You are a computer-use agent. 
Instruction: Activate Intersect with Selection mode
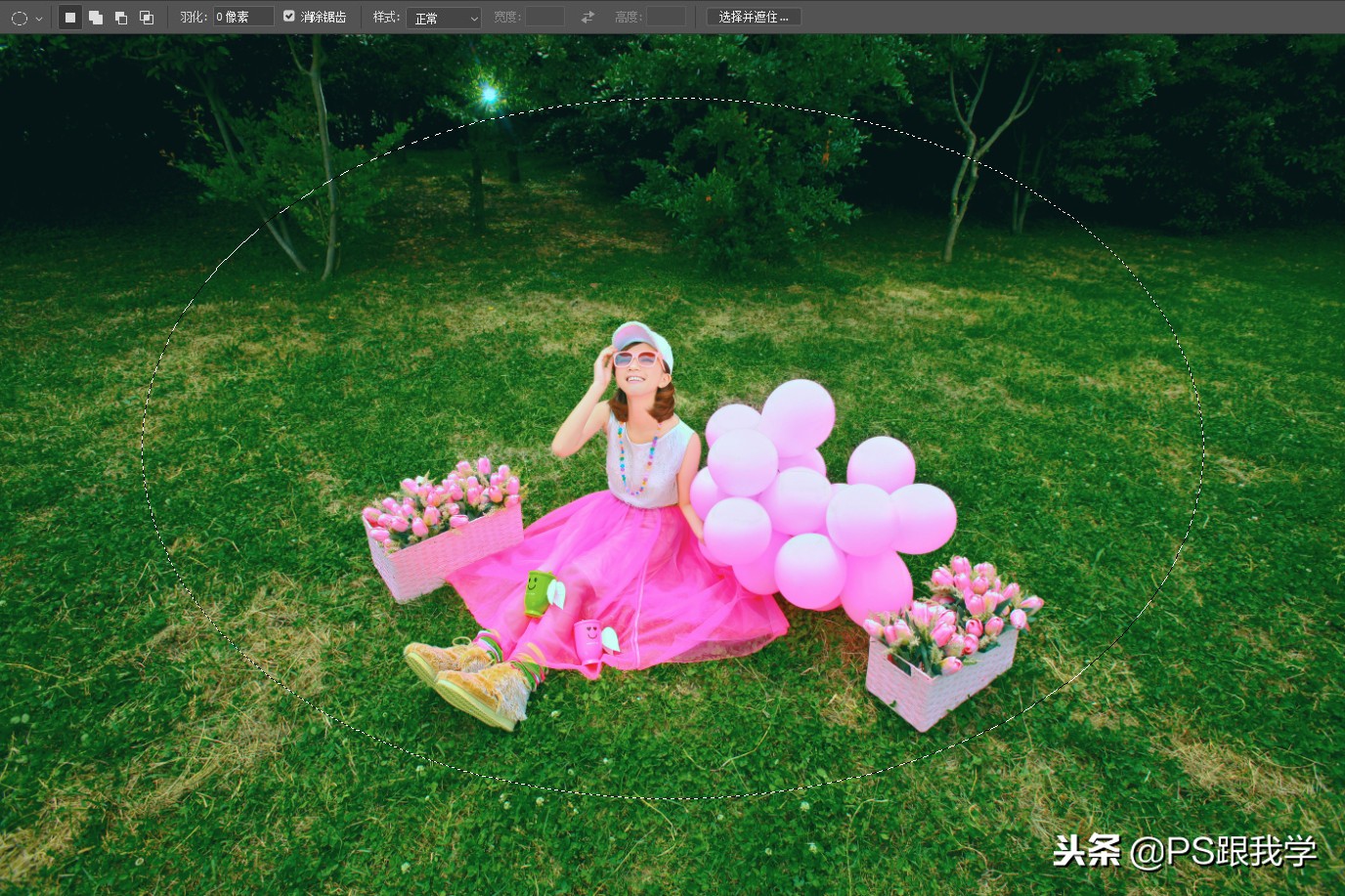[147, 17]
